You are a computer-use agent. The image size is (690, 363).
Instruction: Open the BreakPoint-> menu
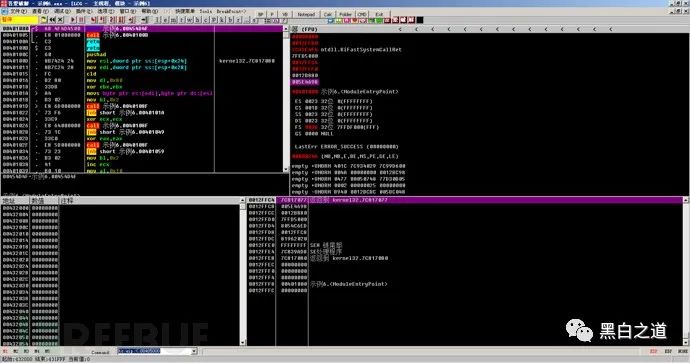click(231, 11)
